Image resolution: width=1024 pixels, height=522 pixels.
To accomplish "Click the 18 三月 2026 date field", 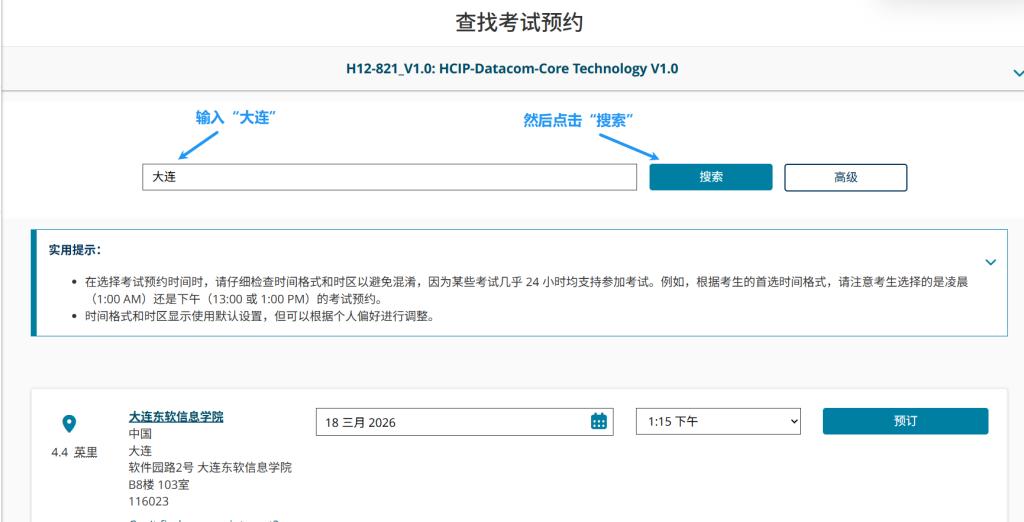I will click(464, 422).
